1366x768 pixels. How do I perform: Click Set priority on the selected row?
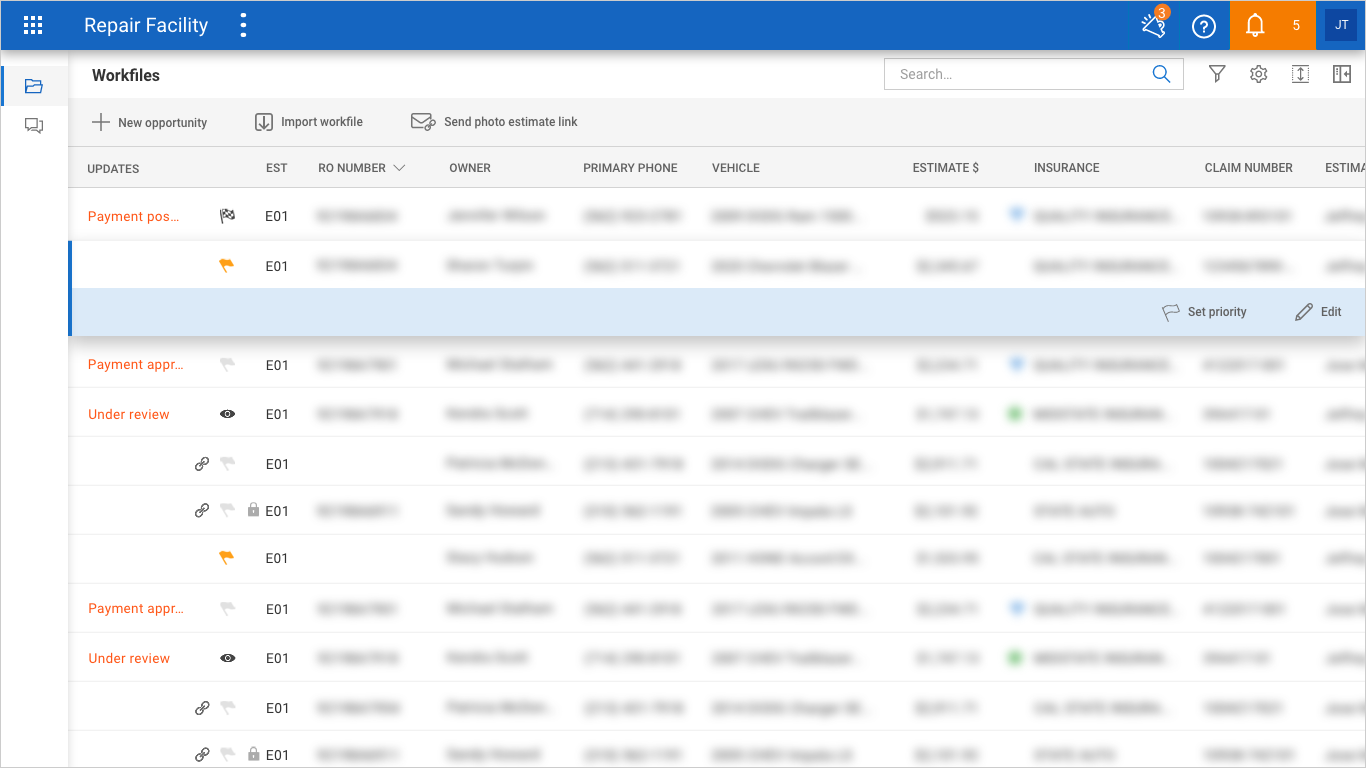(1204, 312)
